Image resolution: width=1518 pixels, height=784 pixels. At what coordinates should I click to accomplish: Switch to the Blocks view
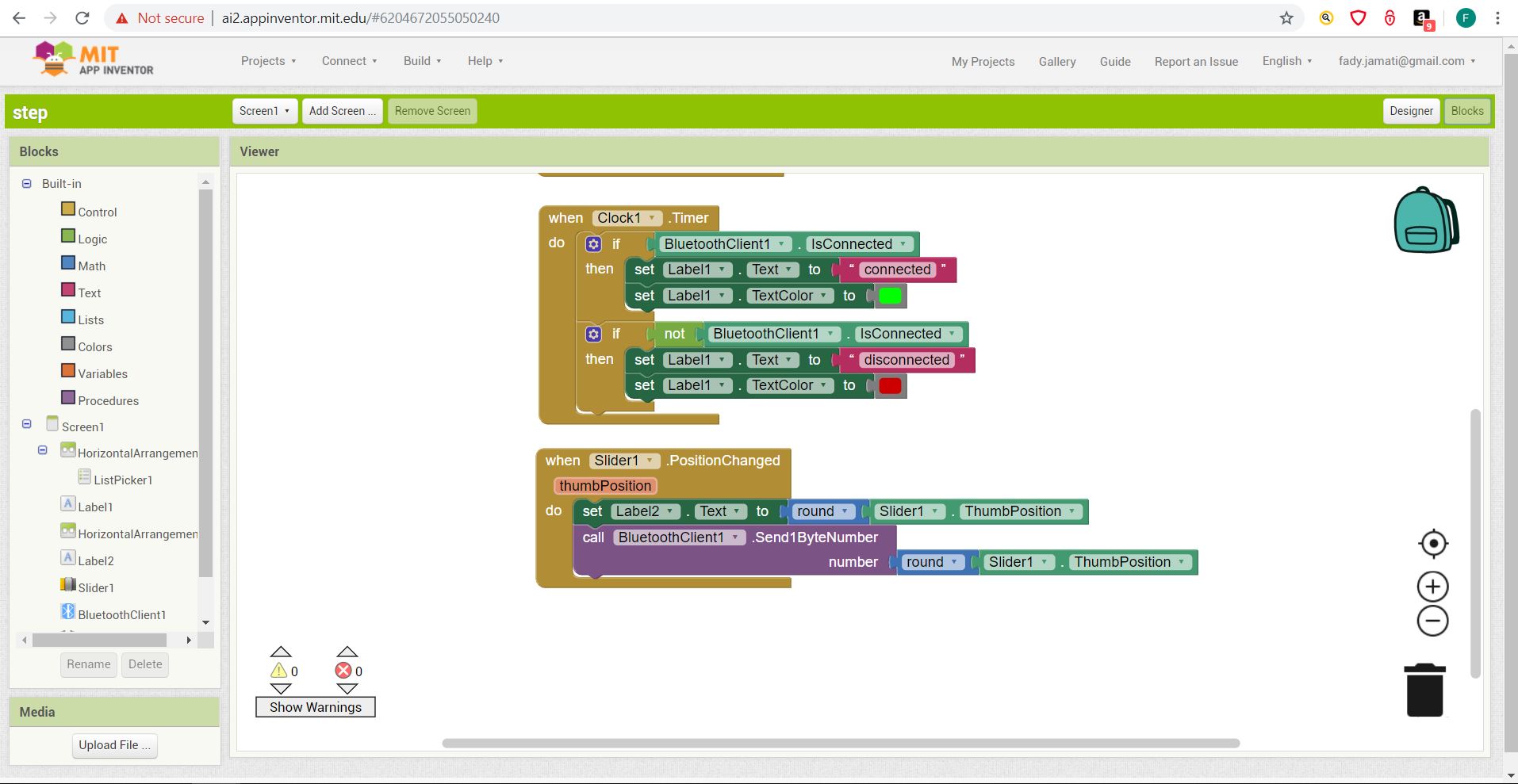pyautogui.click(x=1467, y=111)
